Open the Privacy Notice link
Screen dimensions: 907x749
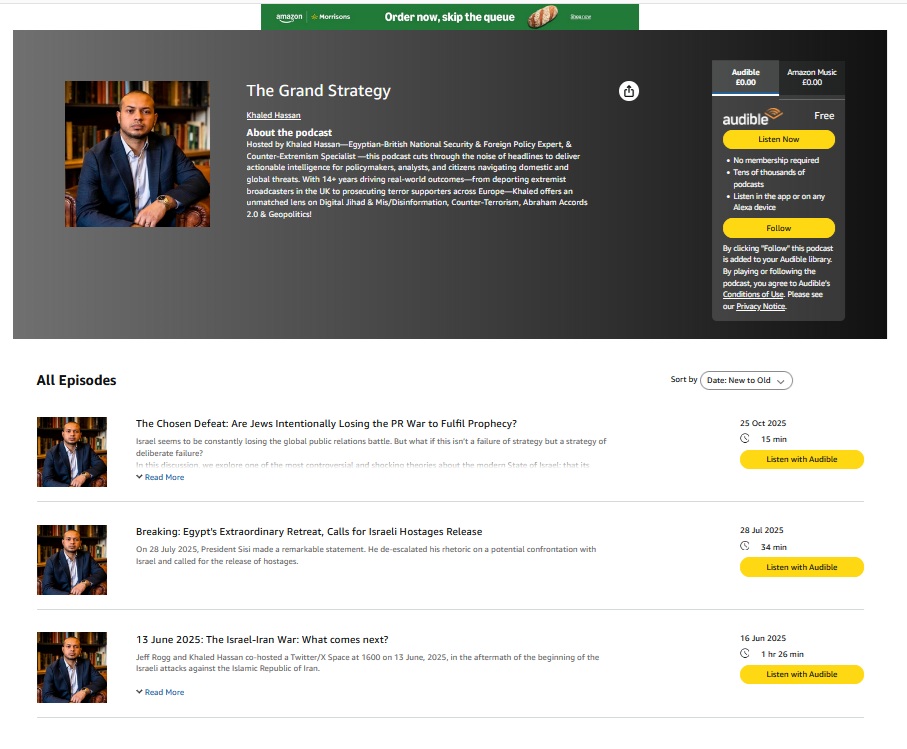(x=761, y=307)
